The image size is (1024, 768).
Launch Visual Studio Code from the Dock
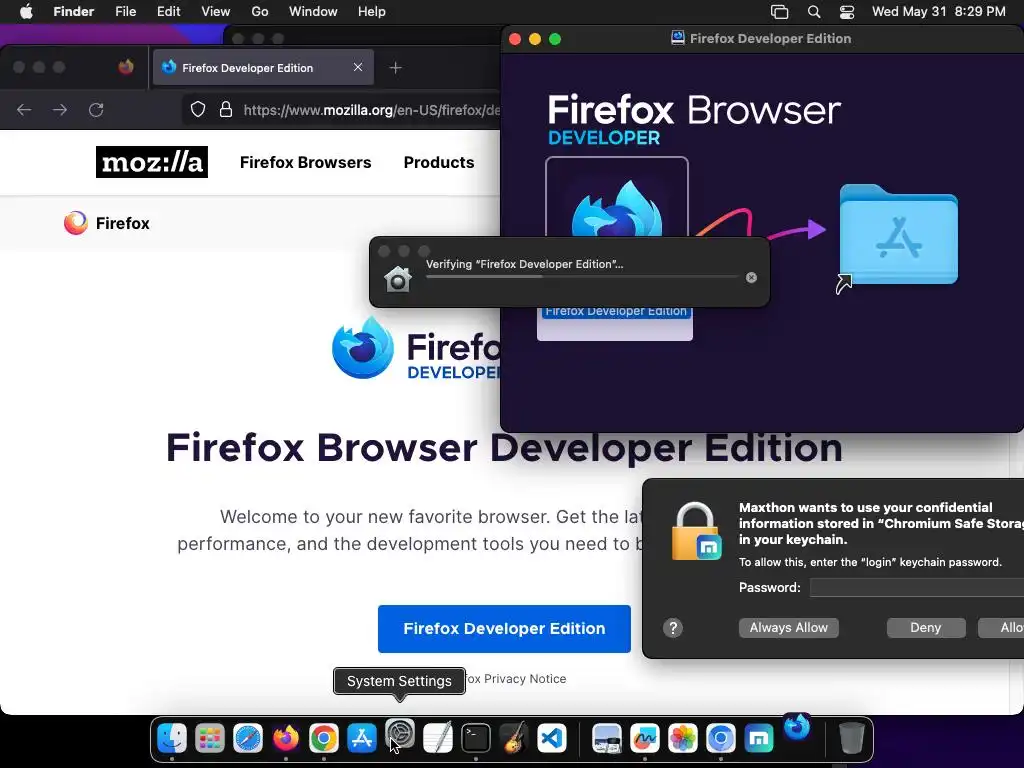[552, 739]
